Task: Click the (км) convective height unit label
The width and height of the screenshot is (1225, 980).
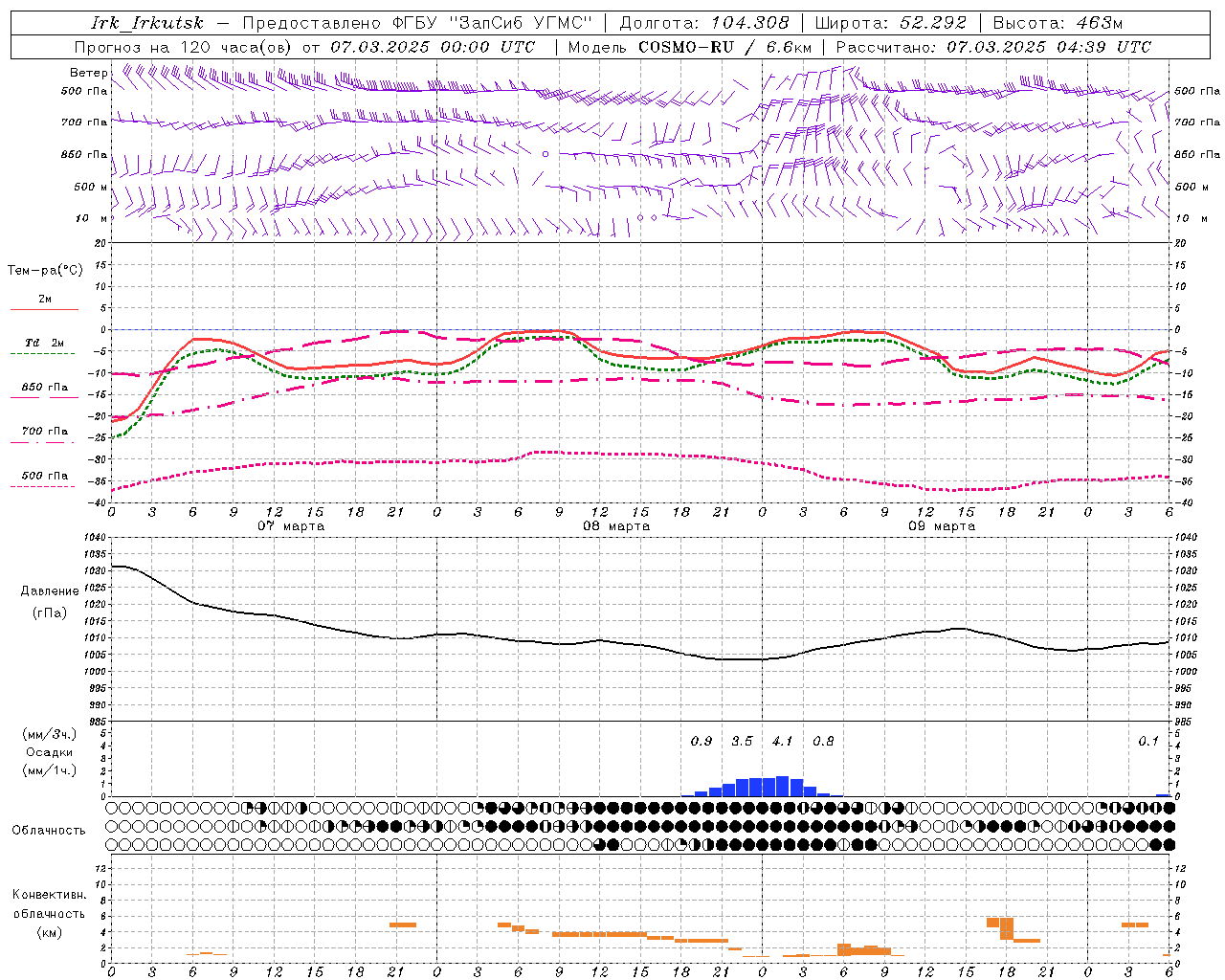Action: [x=49, y=932]
